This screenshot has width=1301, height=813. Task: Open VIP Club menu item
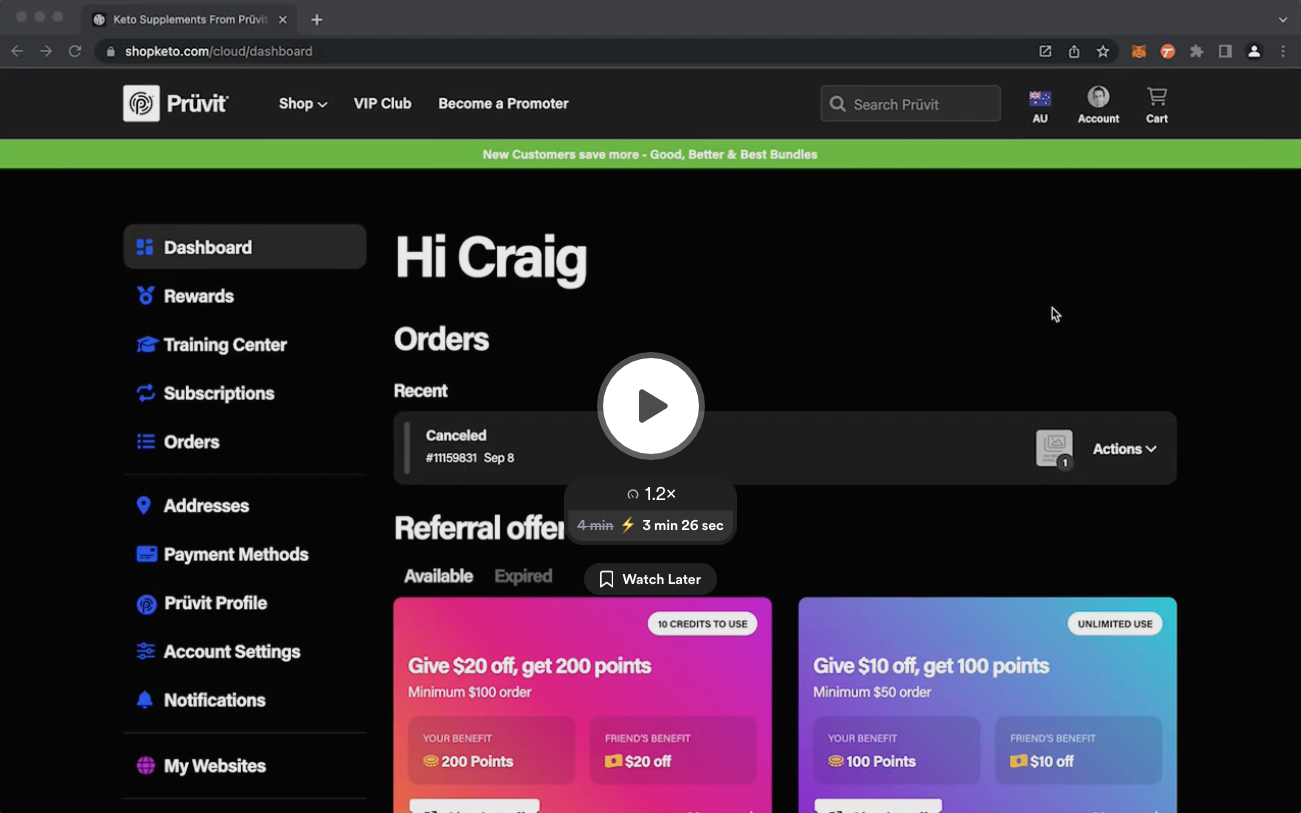382,103
